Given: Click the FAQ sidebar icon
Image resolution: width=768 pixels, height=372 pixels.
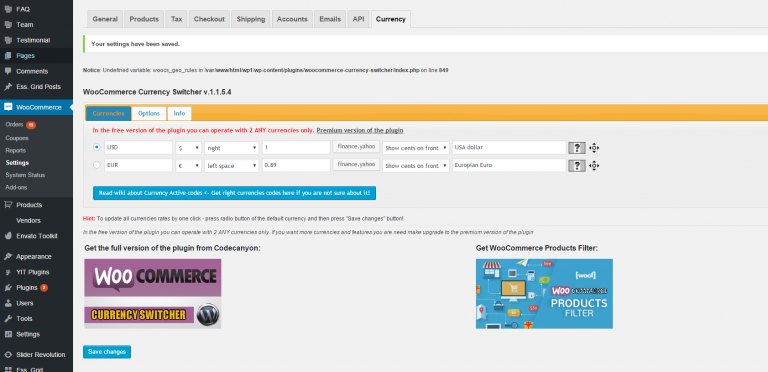Looking at the screenshot, I should click(8, 9).
